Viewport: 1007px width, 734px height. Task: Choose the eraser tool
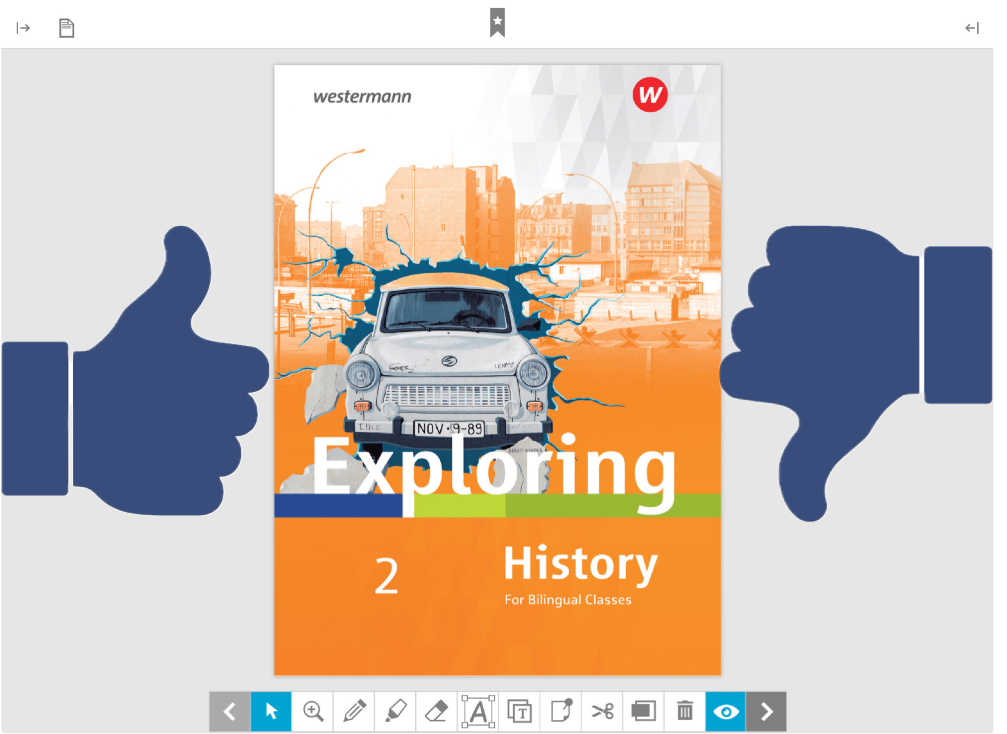(x=437, y=711)
